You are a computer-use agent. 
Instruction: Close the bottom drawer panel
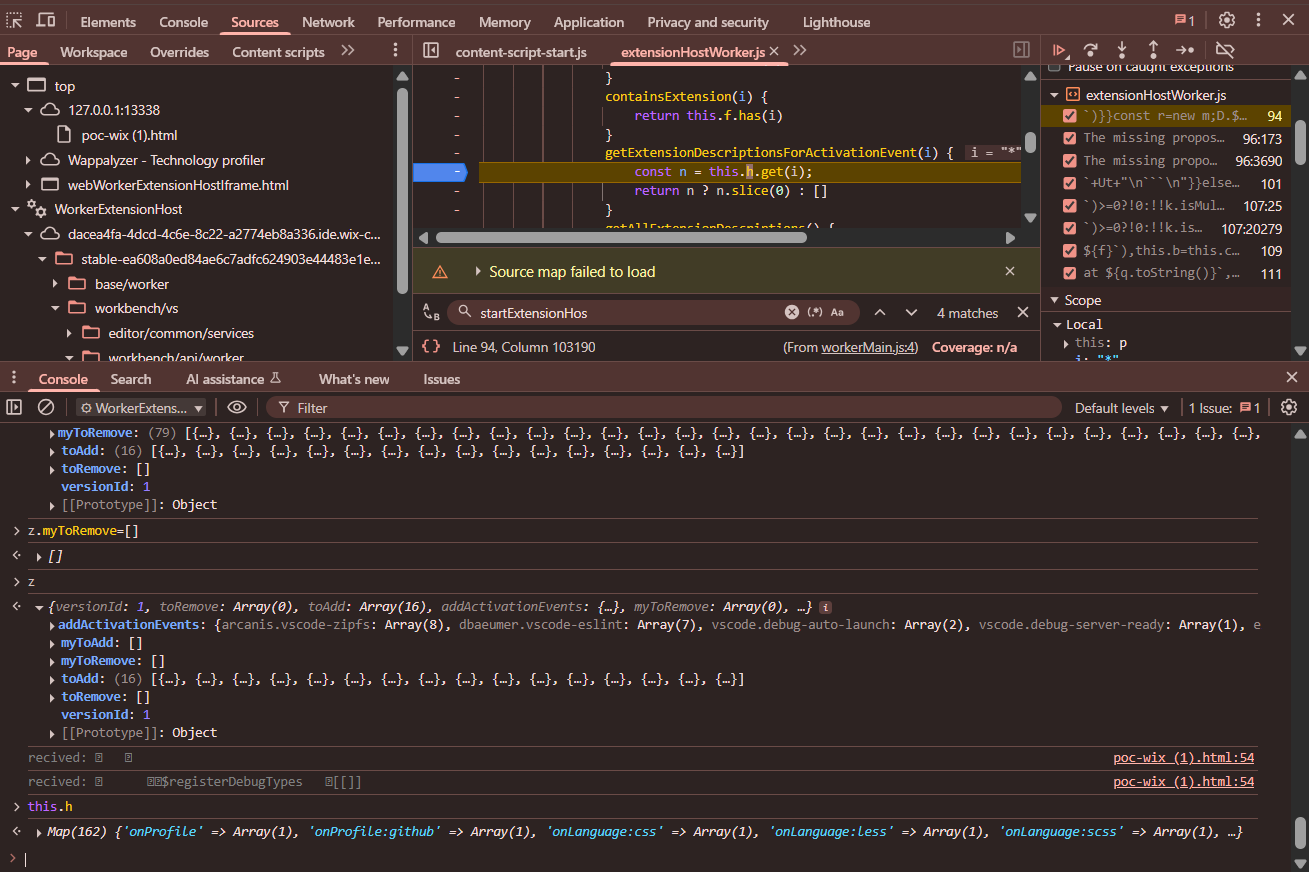click(x=1292, y=377)
